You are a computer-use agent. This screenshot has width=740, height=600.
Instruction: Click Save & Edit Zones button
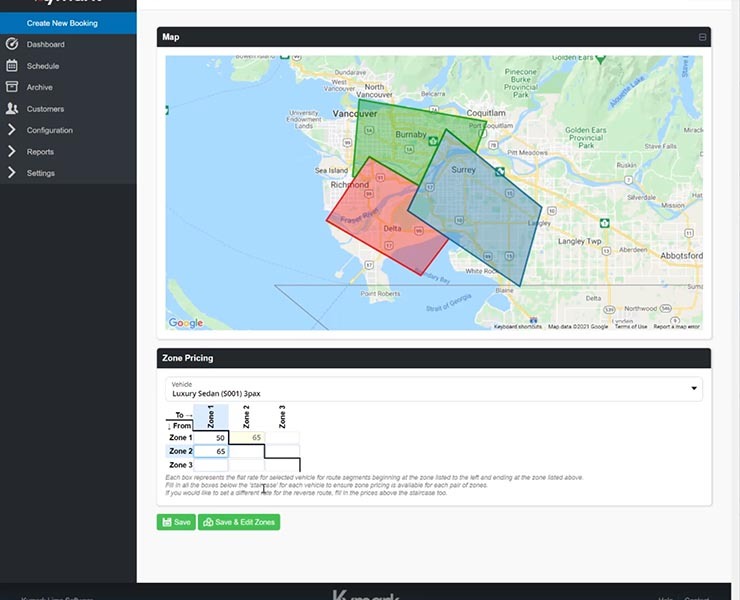coord(239,522)
